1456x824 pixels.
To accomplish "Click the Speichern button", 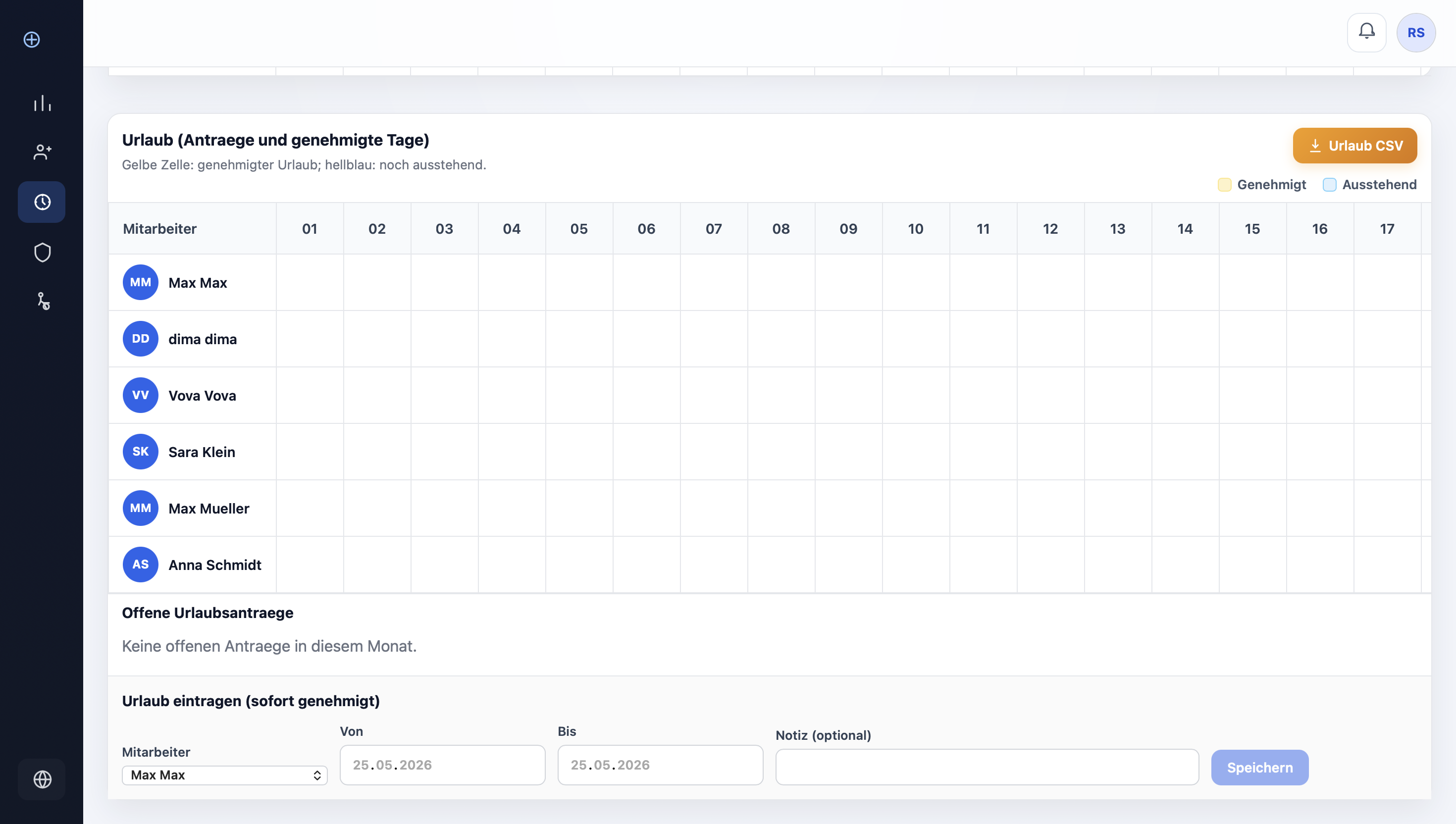I will 1260,768.
